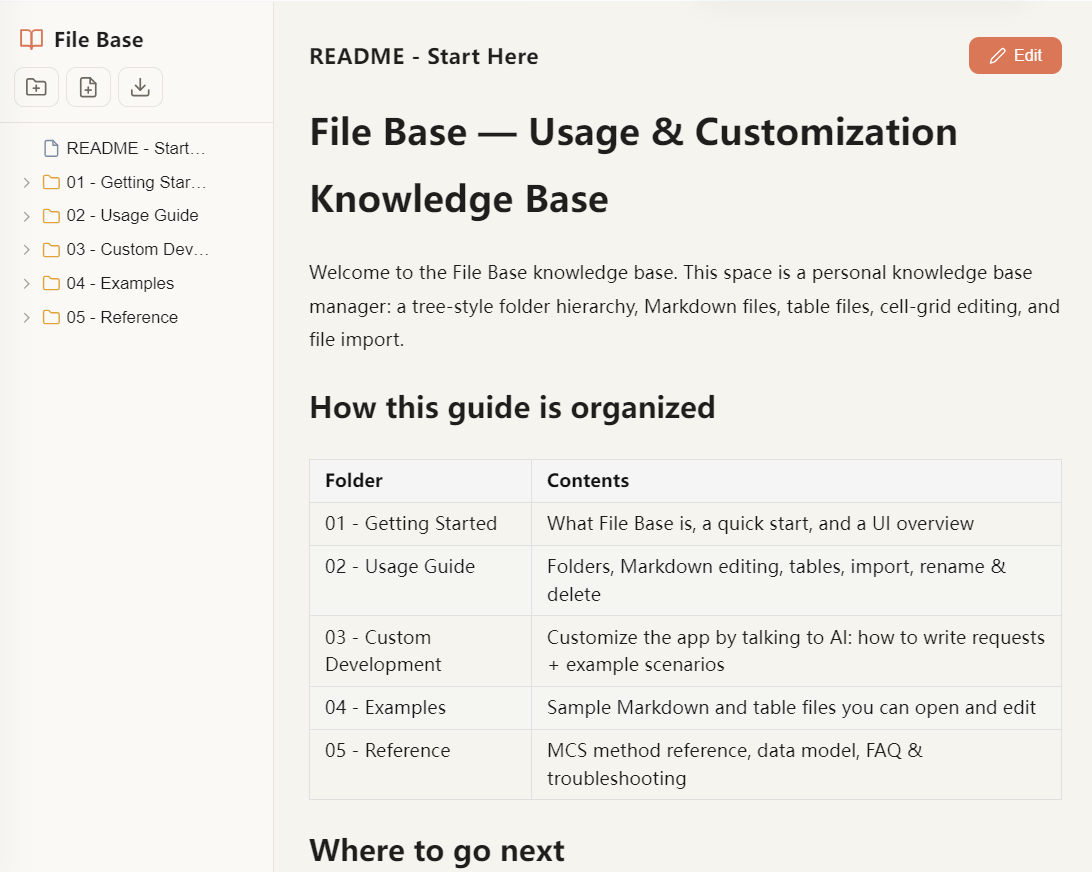
Task: Click the Welcome to the File Base paragraph
Action: (x=685, y=306)
